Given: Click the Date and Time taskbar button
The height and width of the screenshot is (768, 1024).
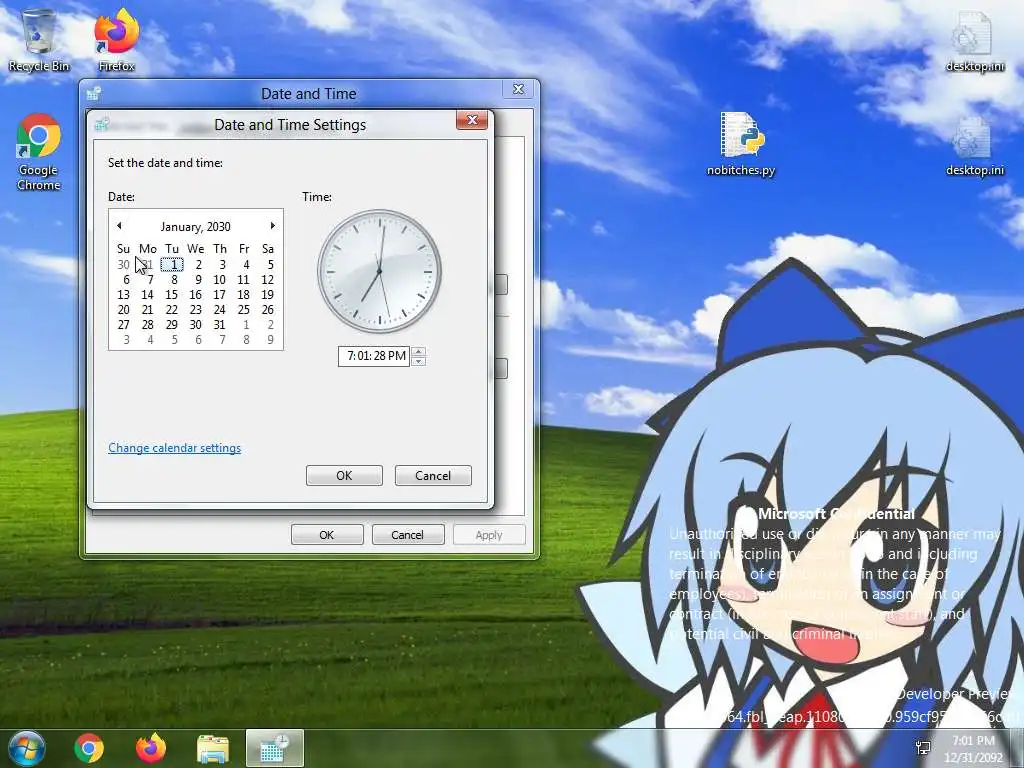Looking at the screenshot, I should click(274, 748).
